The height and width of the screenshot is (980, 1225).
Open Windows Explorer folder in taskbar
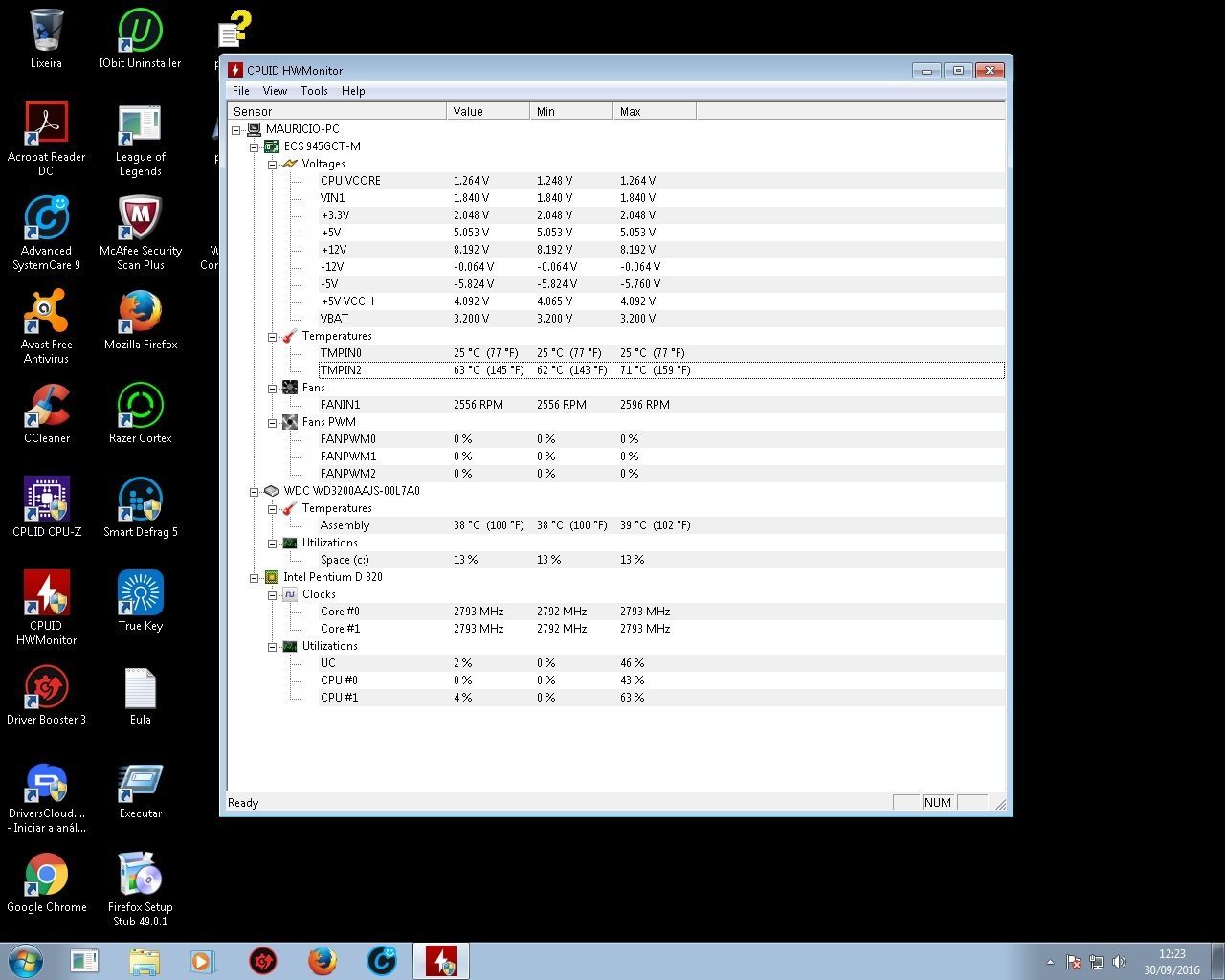(144, 961)
